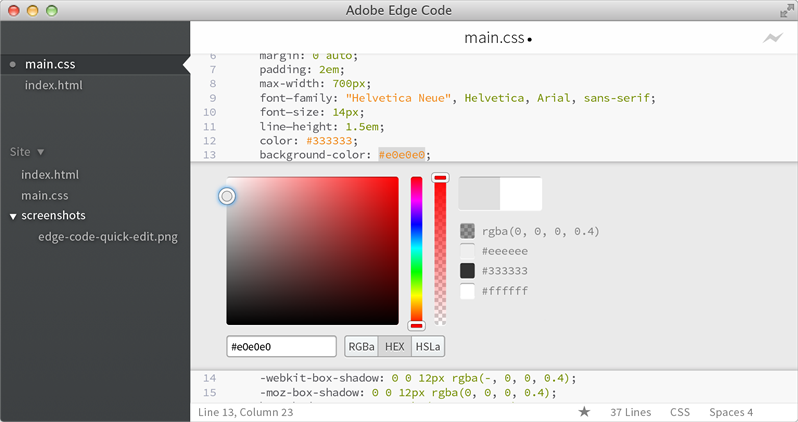Screen dimensions: 798x422
Task: Click the star icon in status bar
Action: 584,412
